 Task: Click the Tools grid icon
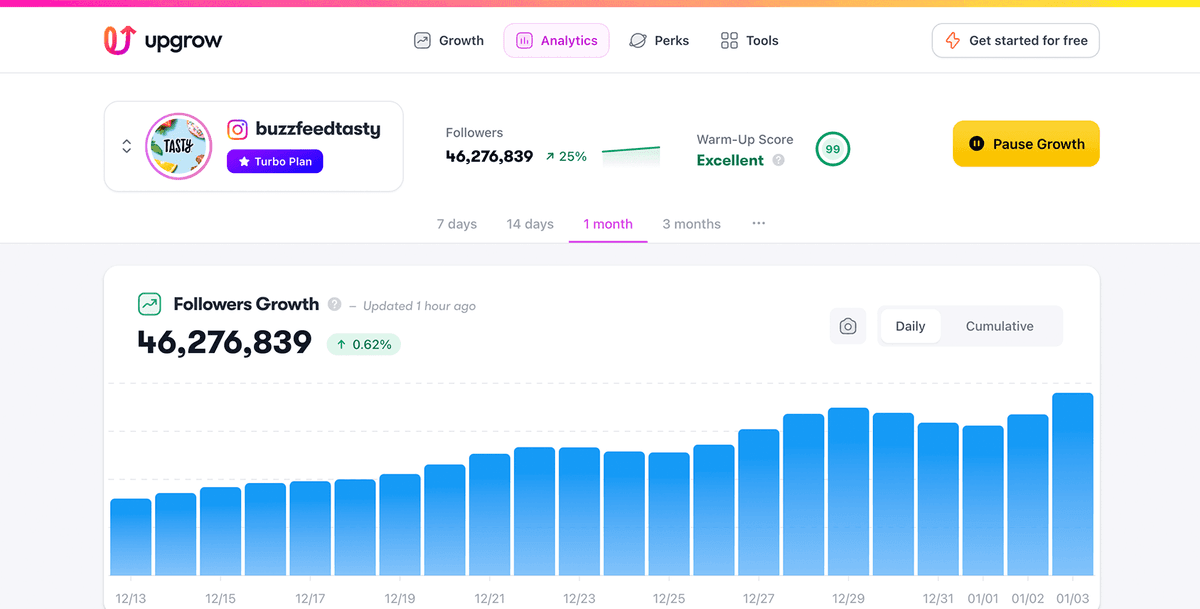[728, 40]
